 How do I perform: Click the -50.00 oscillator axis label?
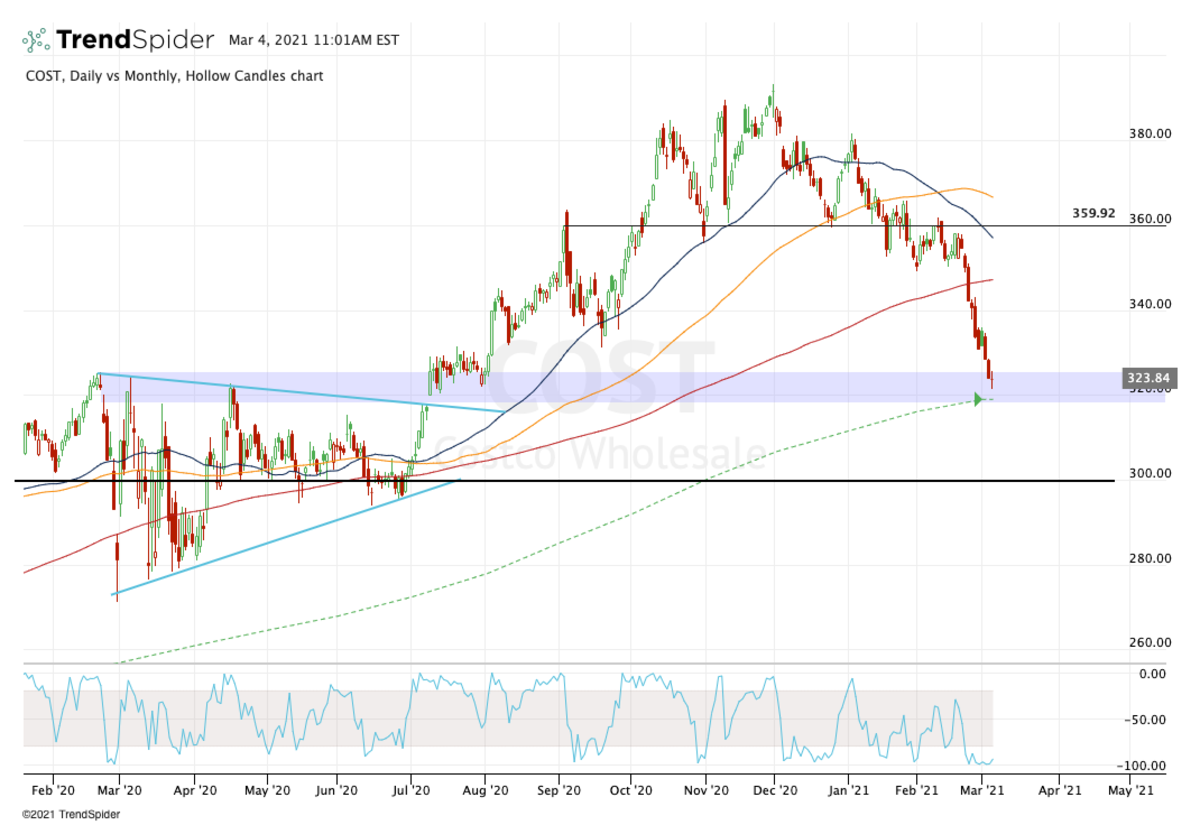[x=1148, y=720]
